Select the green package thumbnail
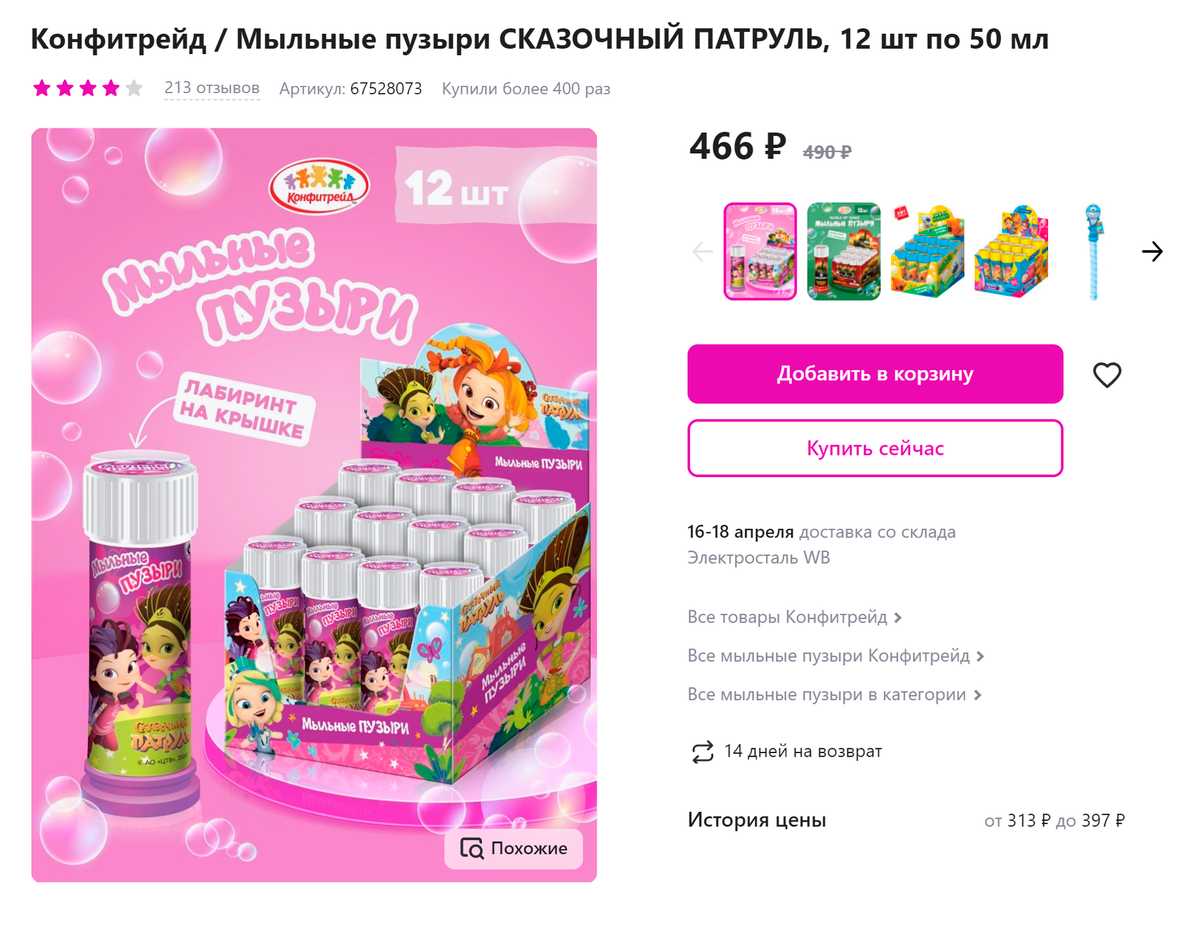Viewport: 1200px width, 926px height. point(844,252)
